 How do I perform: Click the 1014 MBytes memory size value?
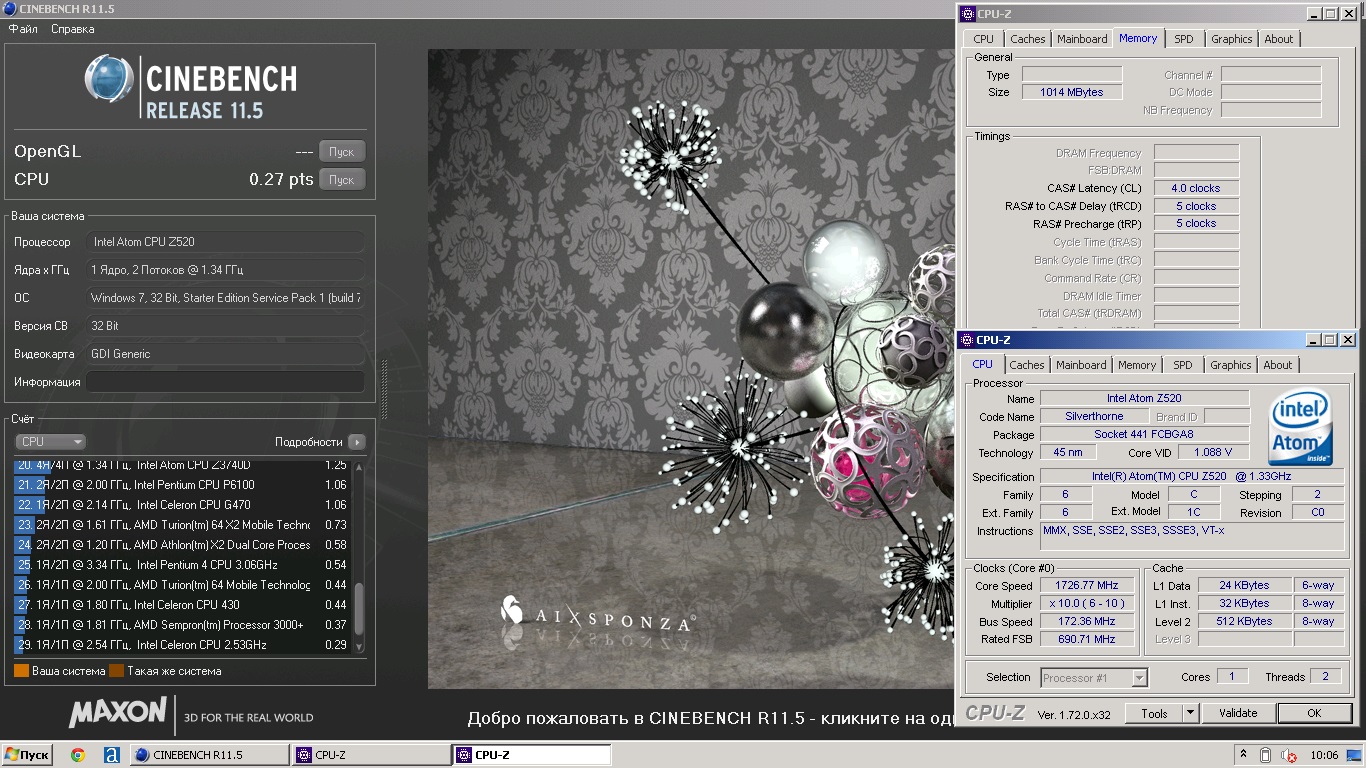pos(1071,92)
